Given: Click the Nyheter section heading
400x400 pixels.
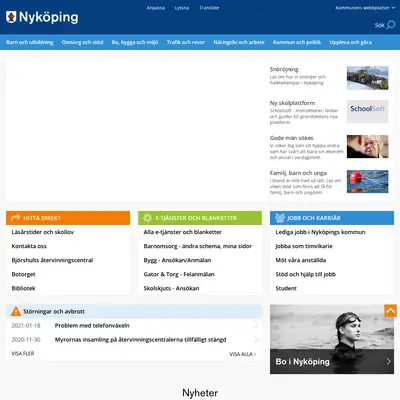Looking at the screenshot, I should (x=200, y=393).
